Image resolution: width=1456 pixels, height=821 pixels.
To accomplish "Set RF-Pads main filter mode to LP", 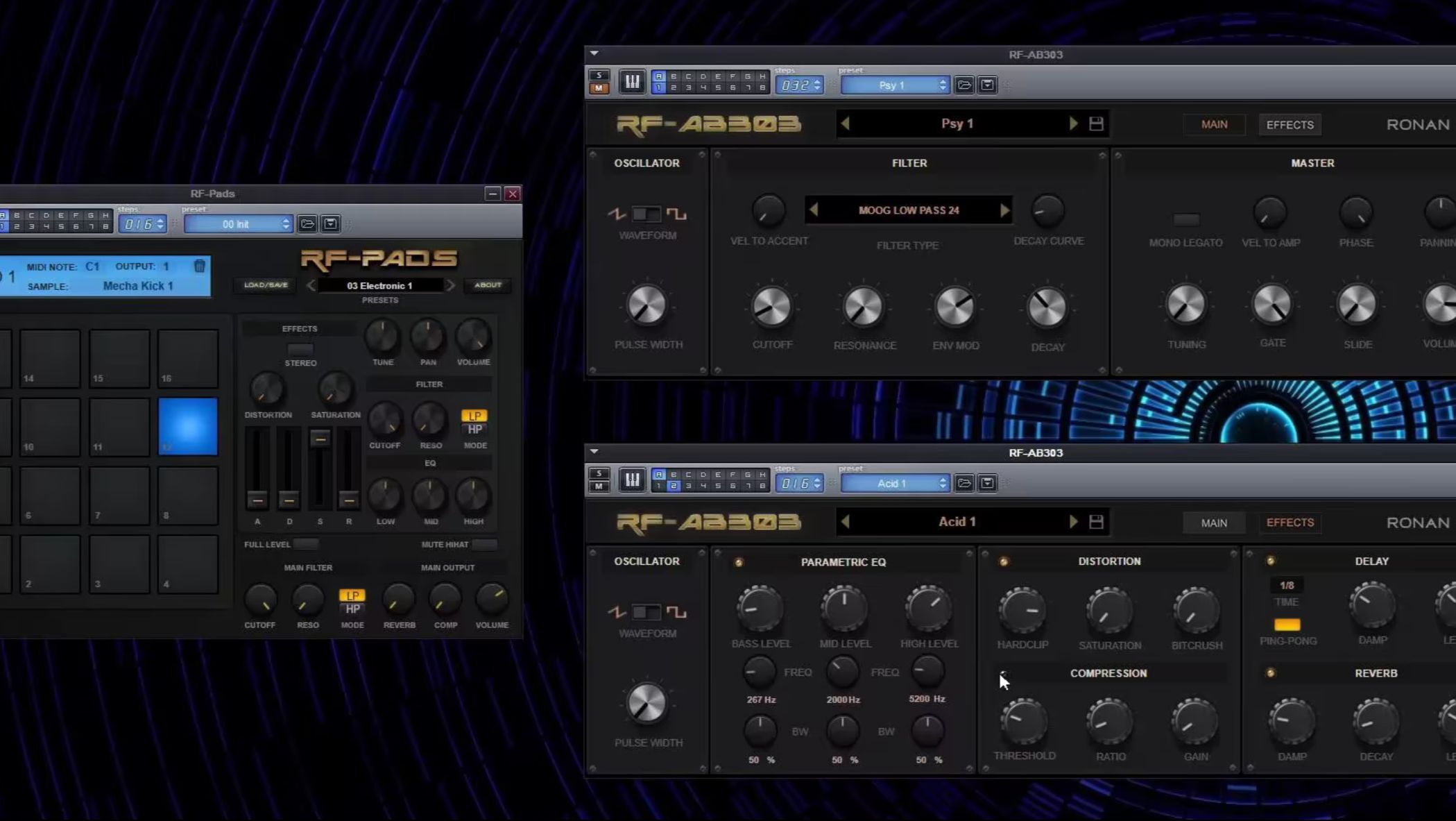I will (x=352, y=595).
